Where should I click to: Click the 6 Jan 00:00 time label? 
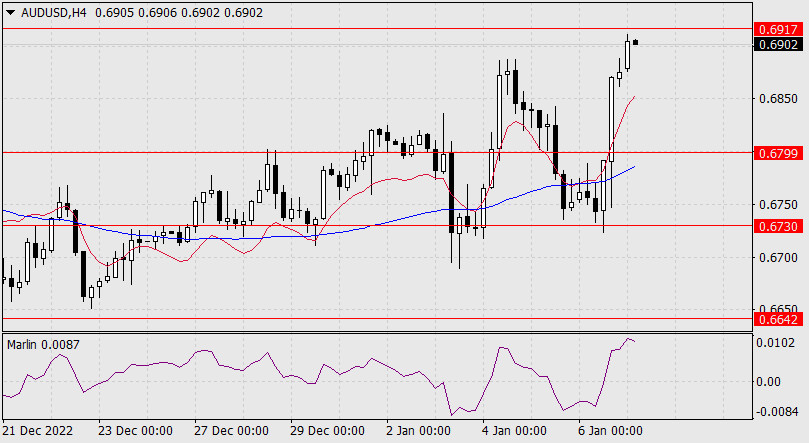[x=610, y=431]
